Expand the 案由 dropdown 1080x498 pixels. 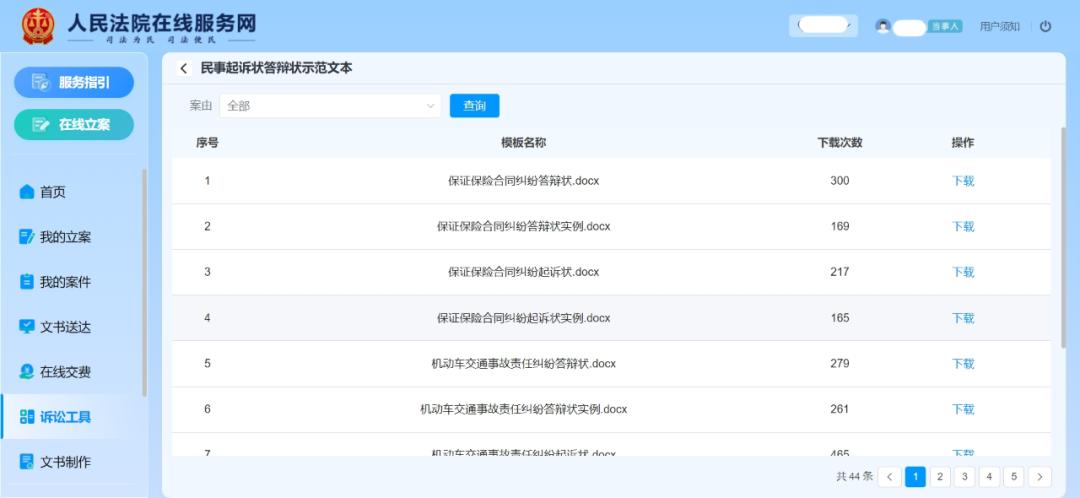(330, 105)
